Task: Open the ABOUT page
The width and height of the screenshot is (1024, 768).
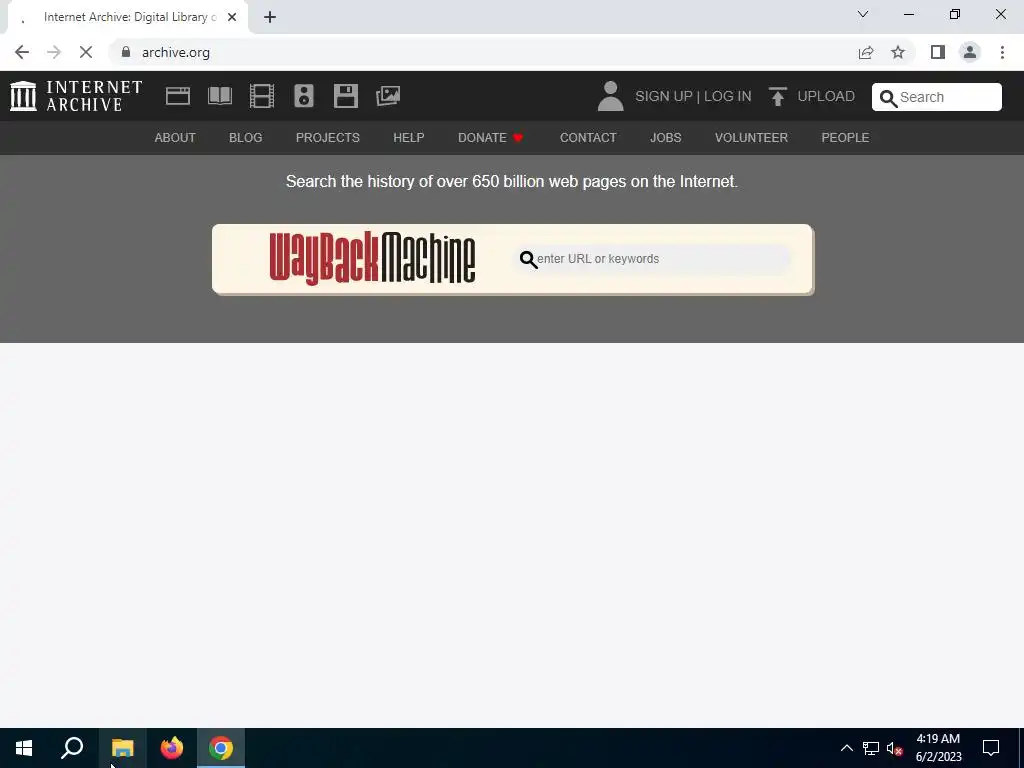Action: (175, 138)
